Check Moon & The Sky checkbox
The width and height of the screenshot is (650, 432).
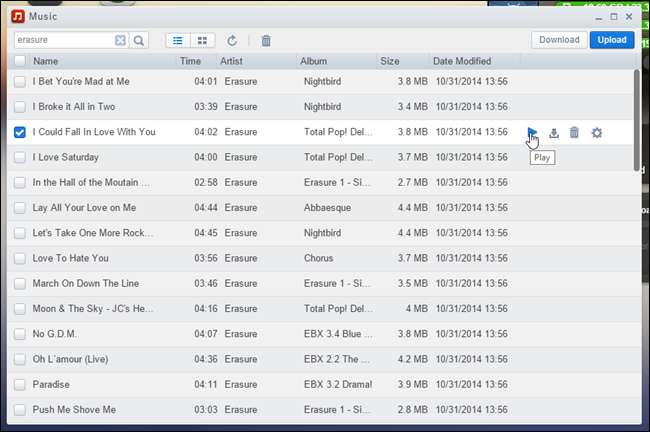(20, 309)
